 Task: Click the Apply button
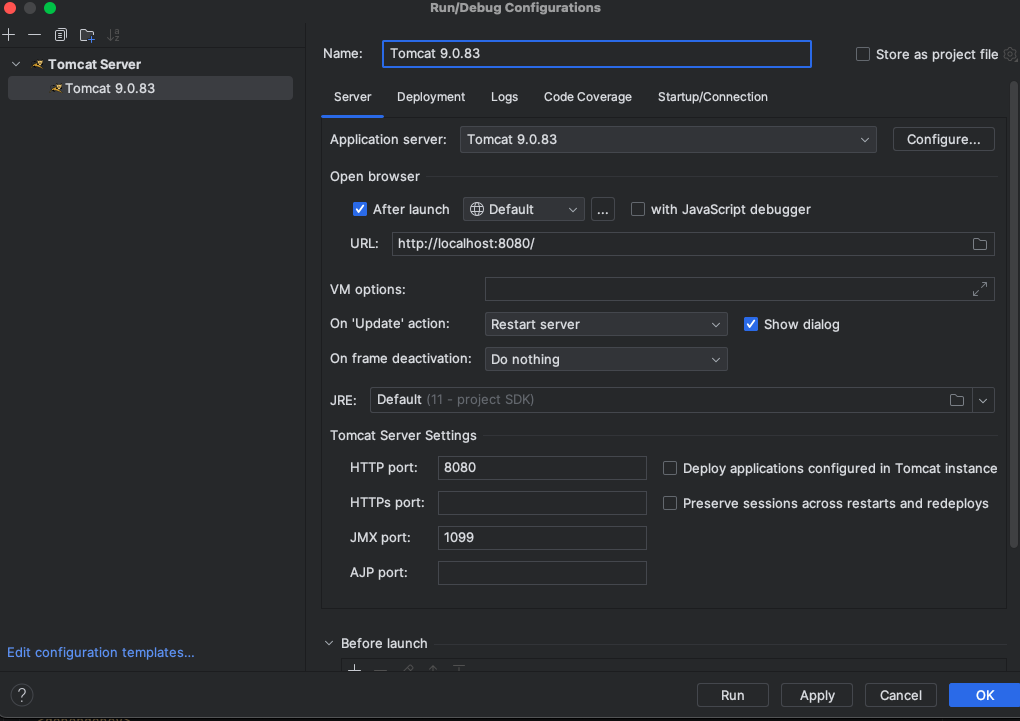click(x=817, y=695)
